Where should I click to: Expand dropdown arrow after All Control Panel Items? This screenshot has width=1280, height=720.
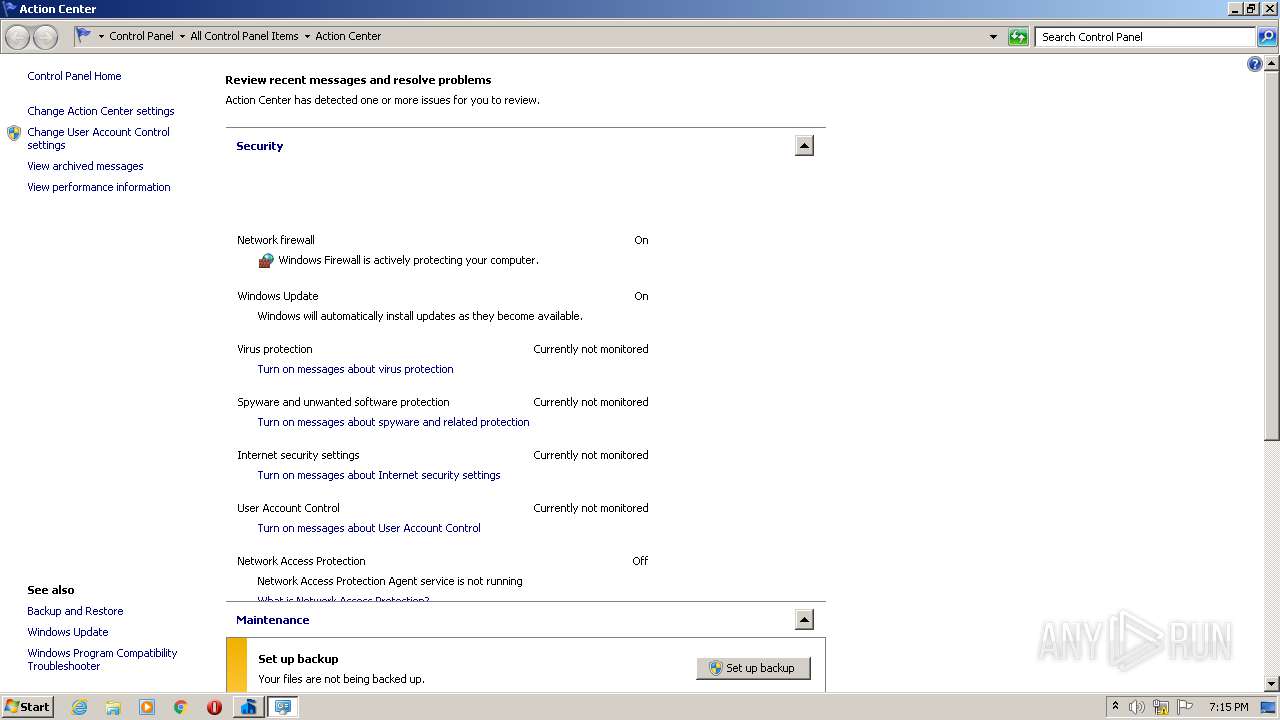pyautogui.click(x=307, y=36)
